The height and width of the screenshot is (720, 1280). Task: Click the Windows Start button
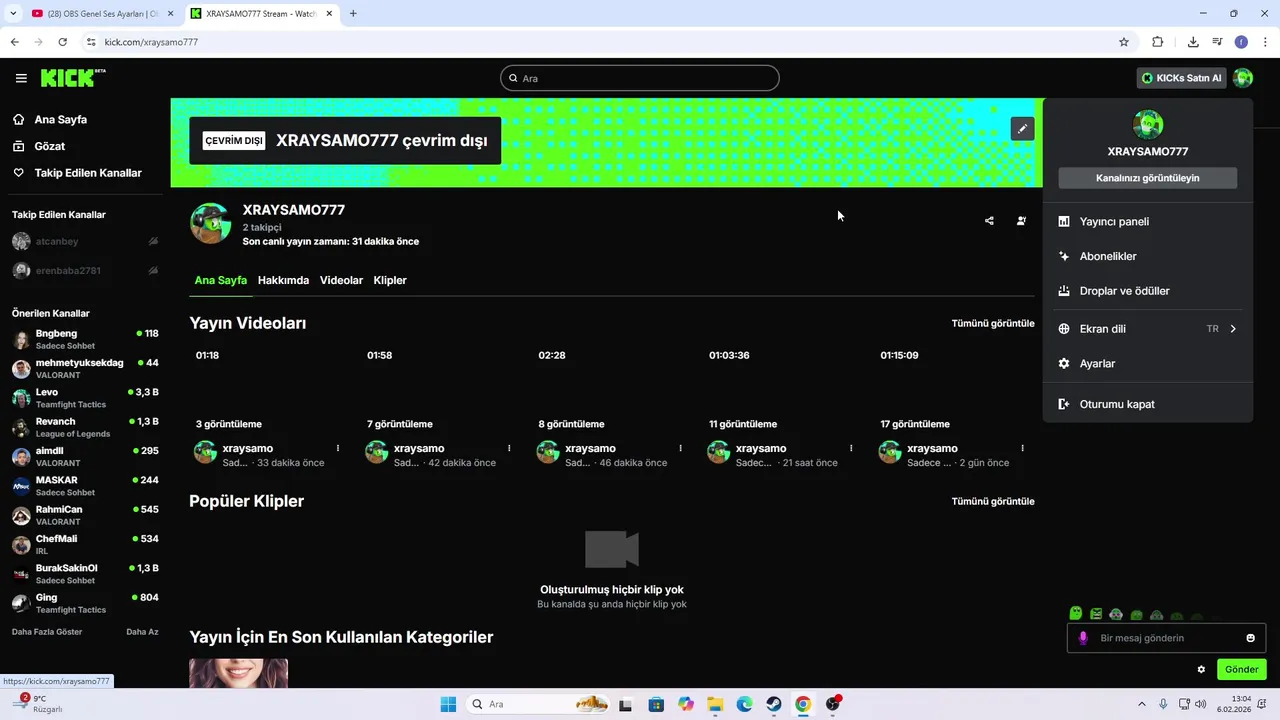coord(448,704)
